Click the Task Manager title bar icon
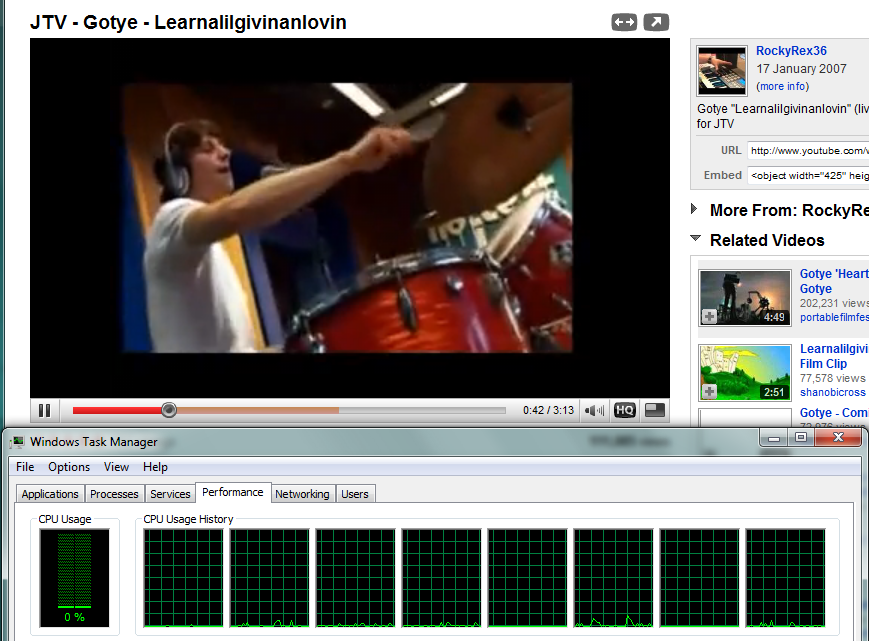Image resolution: width=869 pixels, height=641 pixels. (18, 442)
